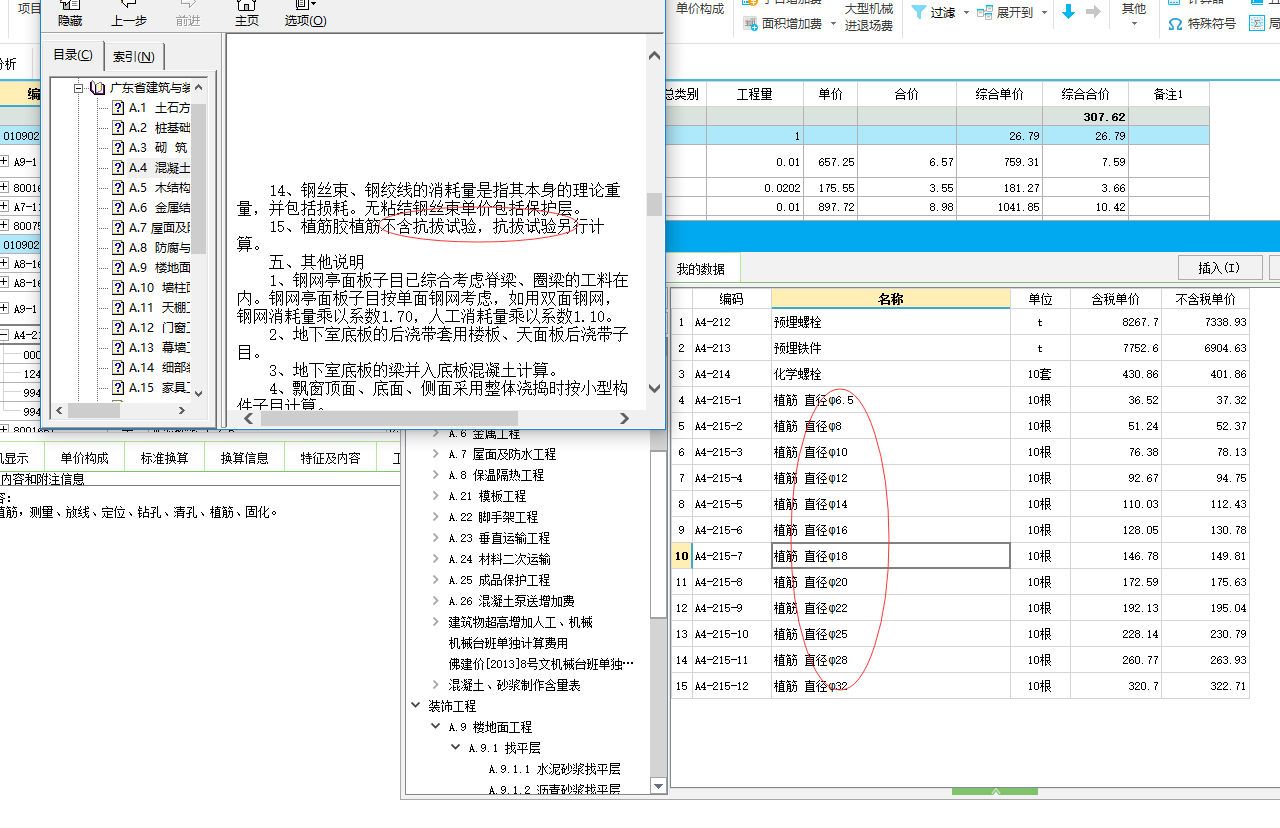The height and width of the screenshot is (828, 1280).
Task: Select 机械台班单独计算费用 tree item
Action: point(508,643)
